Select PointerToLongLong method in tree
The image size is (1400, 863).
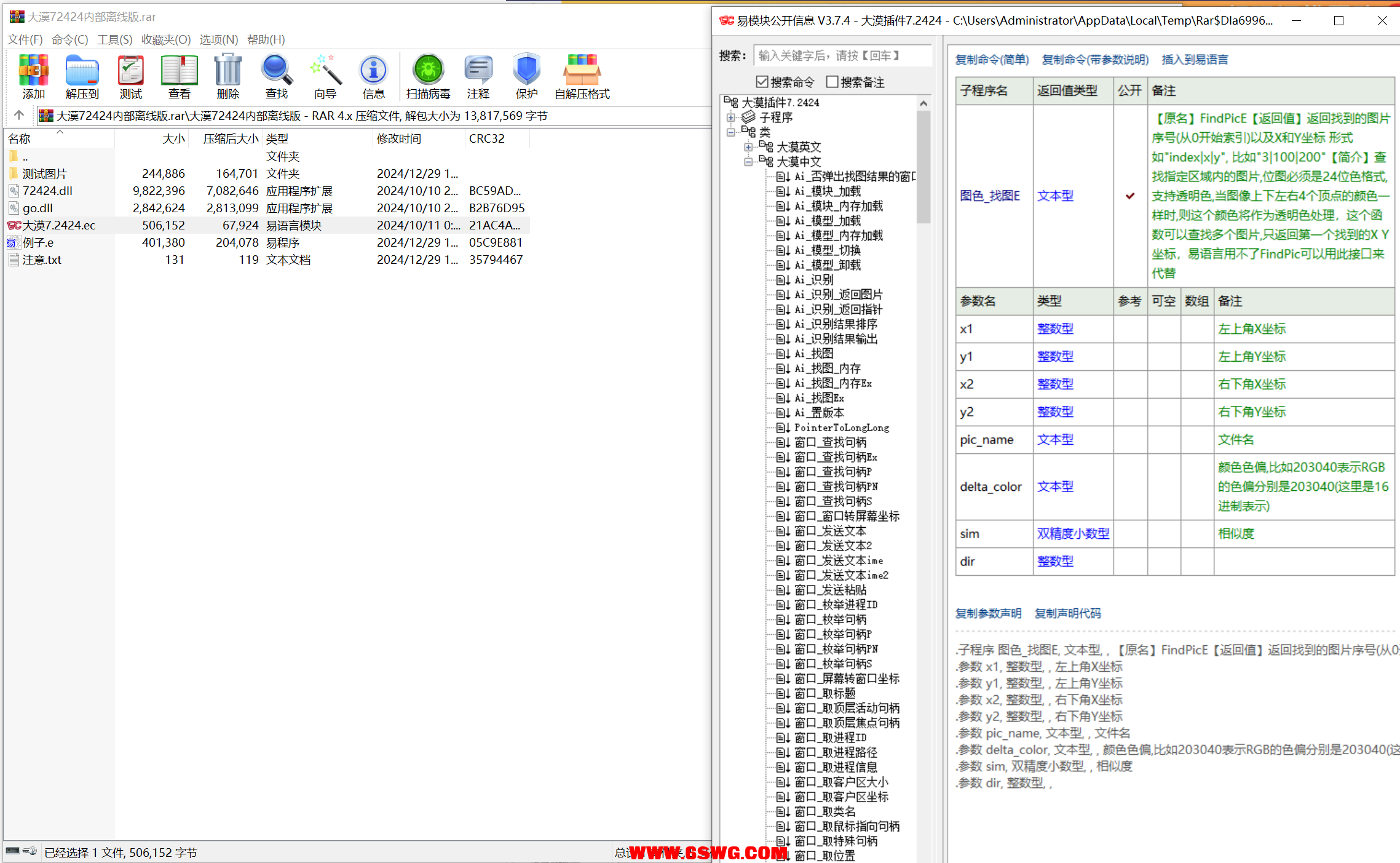841,427
